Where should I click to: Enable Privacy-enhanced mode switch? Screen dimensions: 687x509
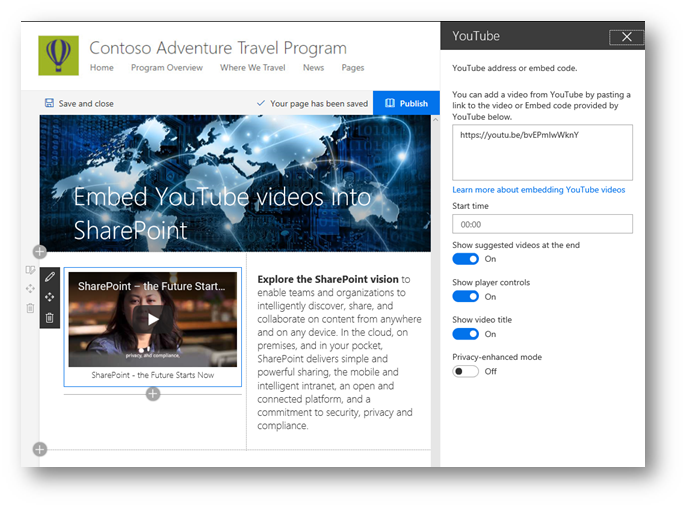(465, 371)
